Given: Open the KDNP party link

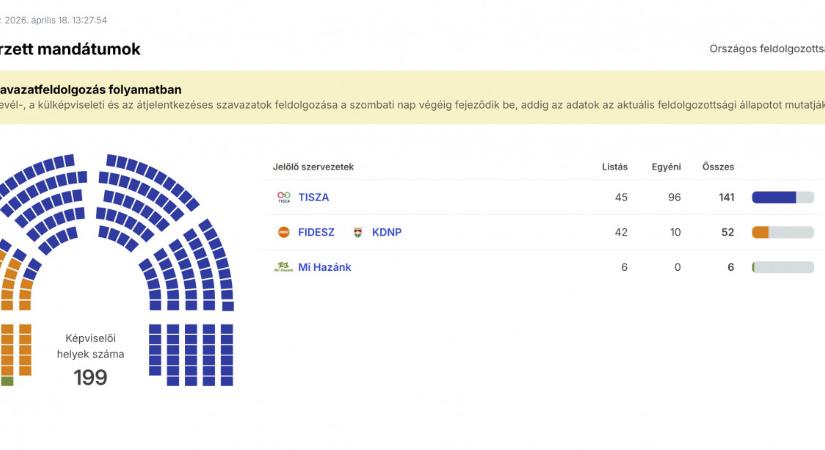Looking at the screenshot, I should click(x=386, y=232).
